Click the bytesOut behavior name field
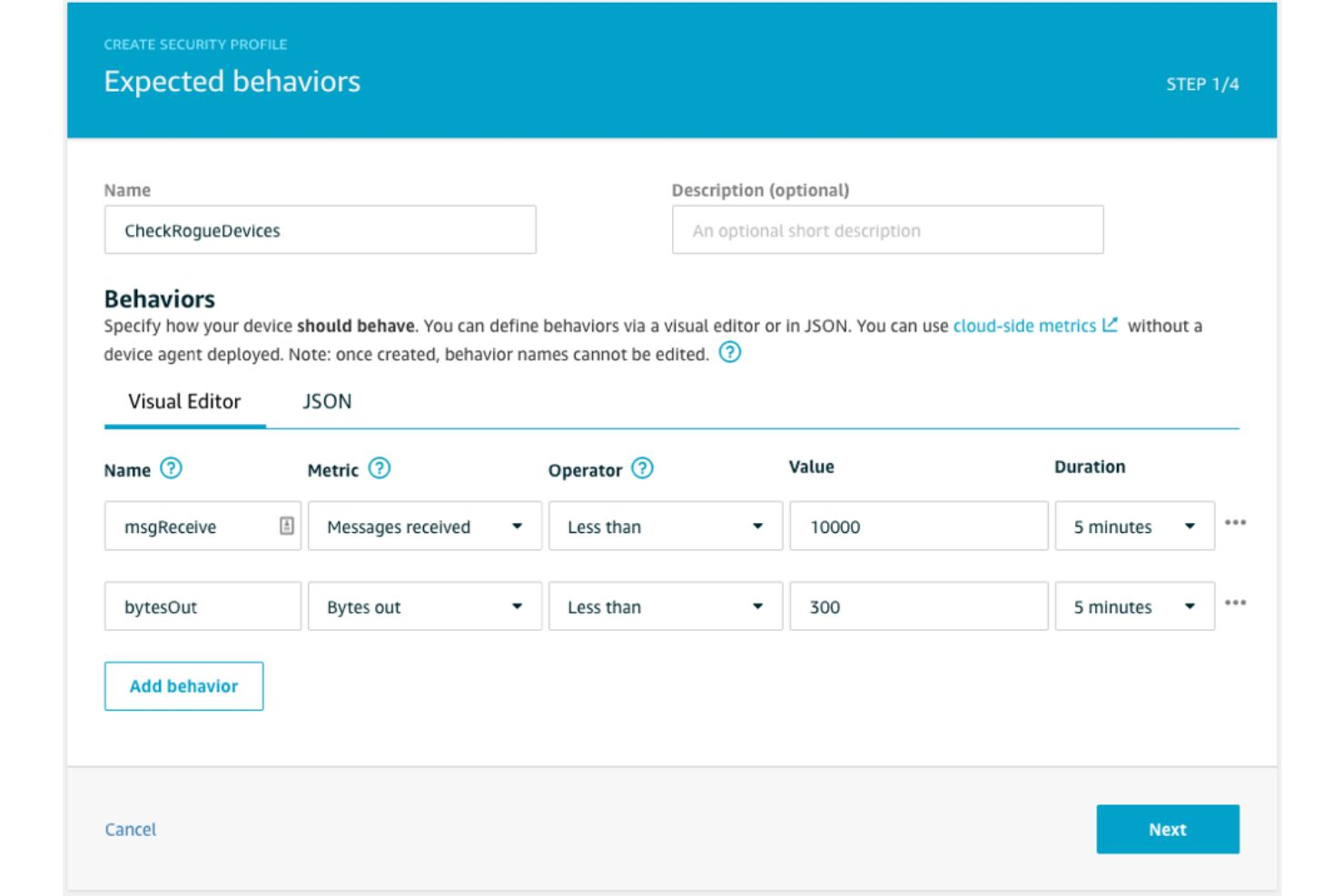This screenshot has height=896, width=1344. pyautogui.click(x=203, y=606)
